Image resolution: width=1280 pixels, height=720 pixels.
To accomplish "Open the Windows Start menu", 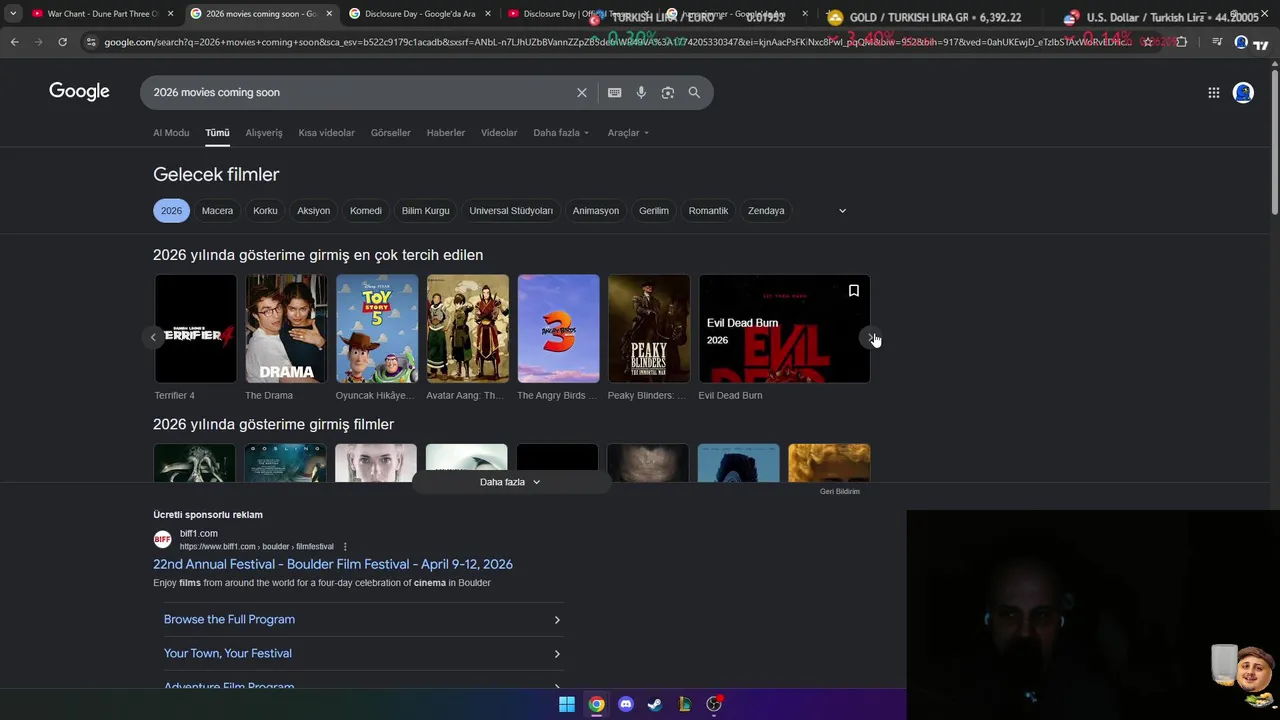I will pyautogui.click(x=567, y=704).
